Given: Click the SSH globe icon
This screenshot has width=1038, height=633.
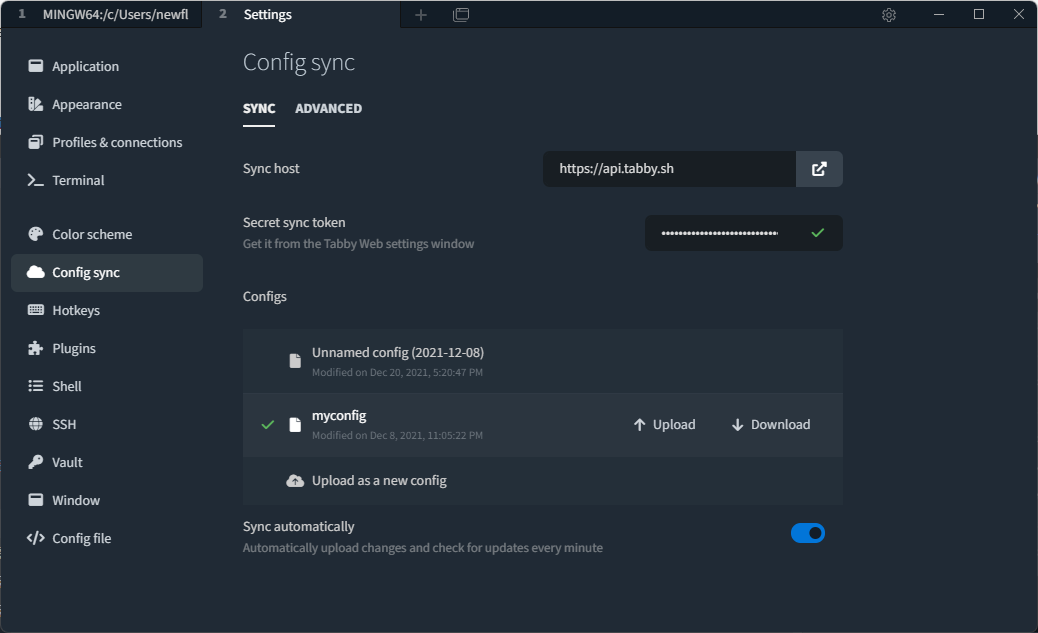Looking at the screenshot, I should tap(36, 424).
